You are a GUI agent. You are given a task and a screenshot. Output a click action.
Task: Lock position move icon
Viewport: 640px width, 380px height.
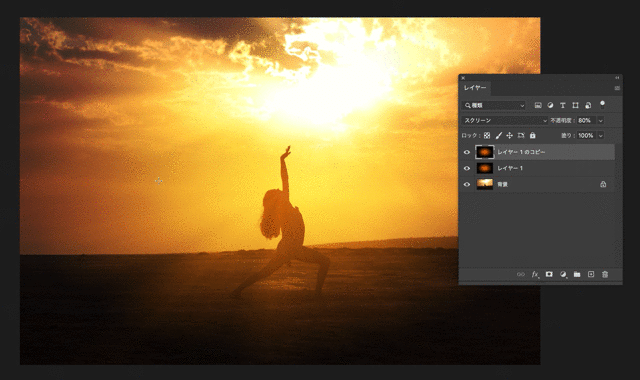click(x=509, y=136)
